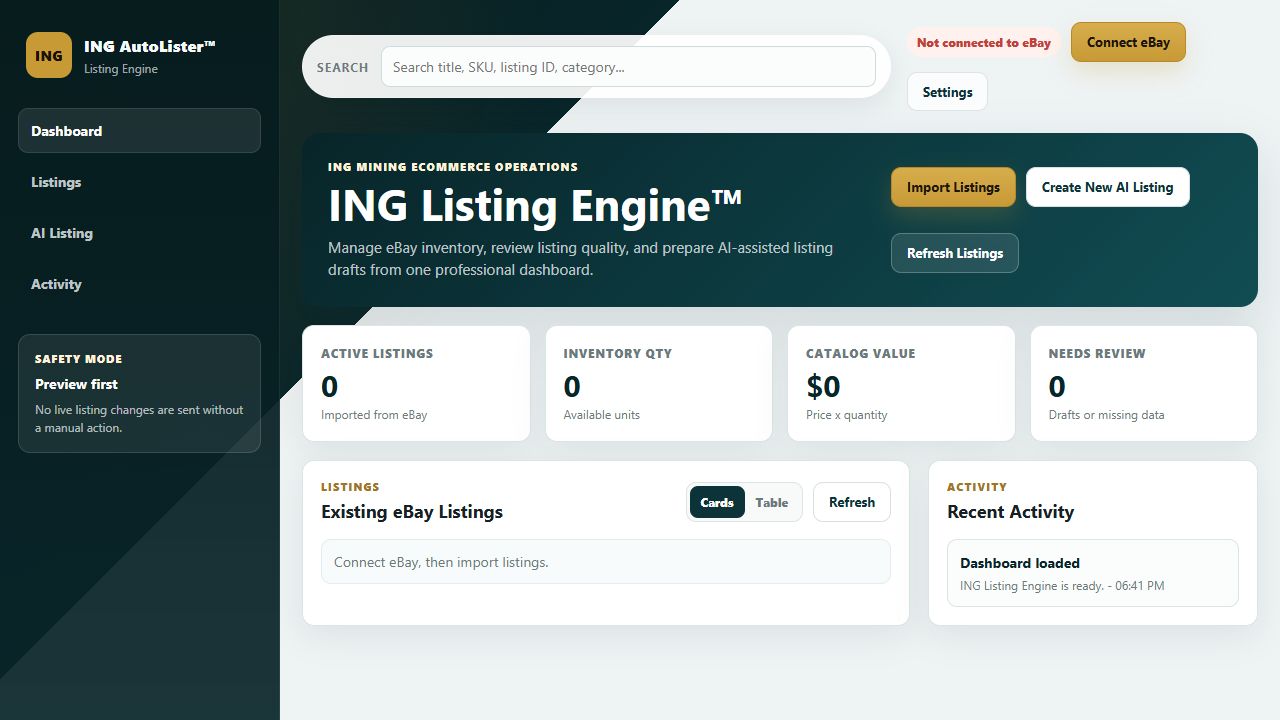This screenshot has width=1280, height=720.
Task: Open the AI Listing page
Action: (139, 233)
